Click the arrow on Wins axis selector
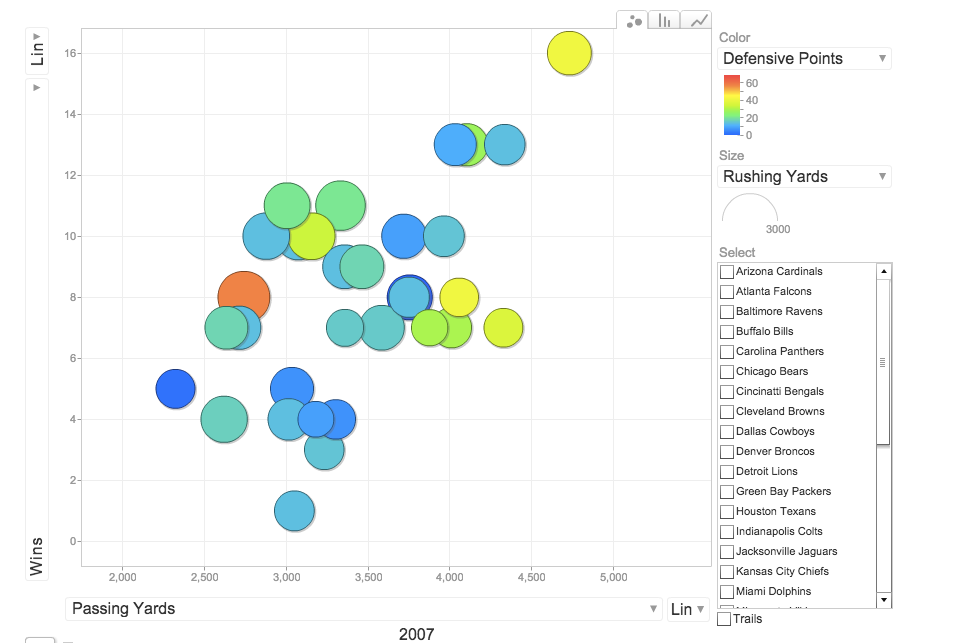The image size is (973, 643). pos(37,88)
